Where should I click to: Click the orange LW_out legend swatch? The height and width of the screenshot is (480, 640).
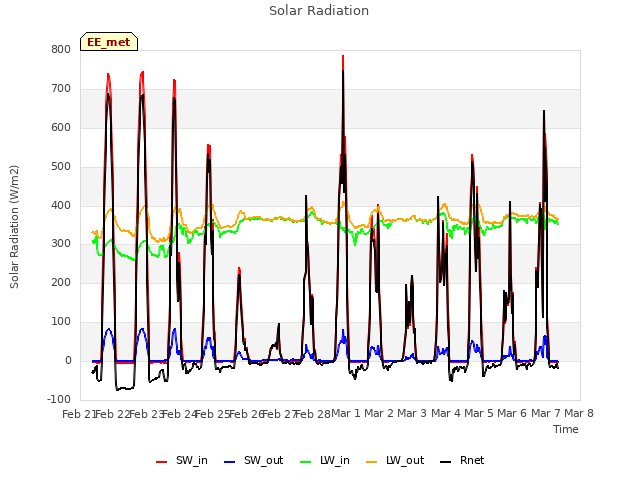[x=372, y=462]
